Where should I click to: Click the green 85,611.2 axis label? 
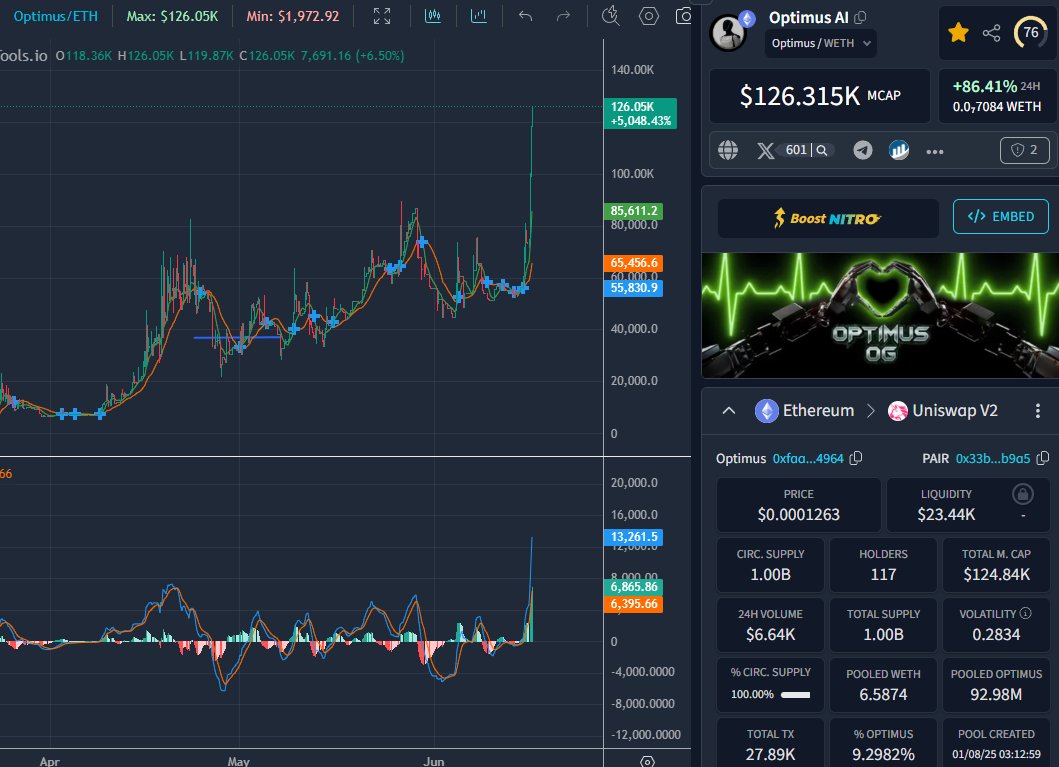pos(634,211)
